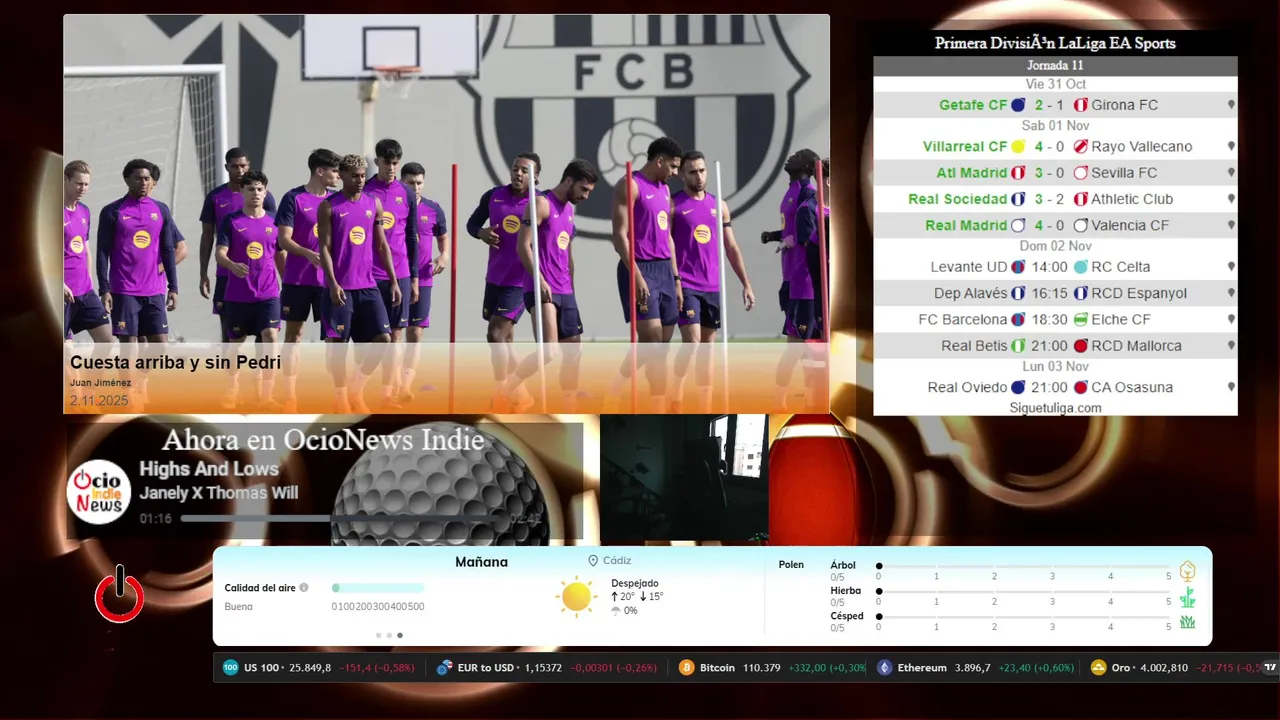Screen dimensions: 1280x720
Task: Click the OcioNews Indie round logo
Action: coord(99,492)
